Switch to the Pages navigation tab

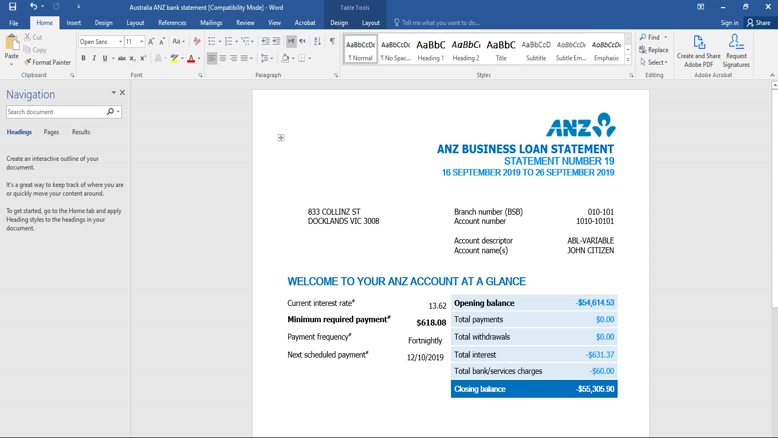tap(51, 132)
